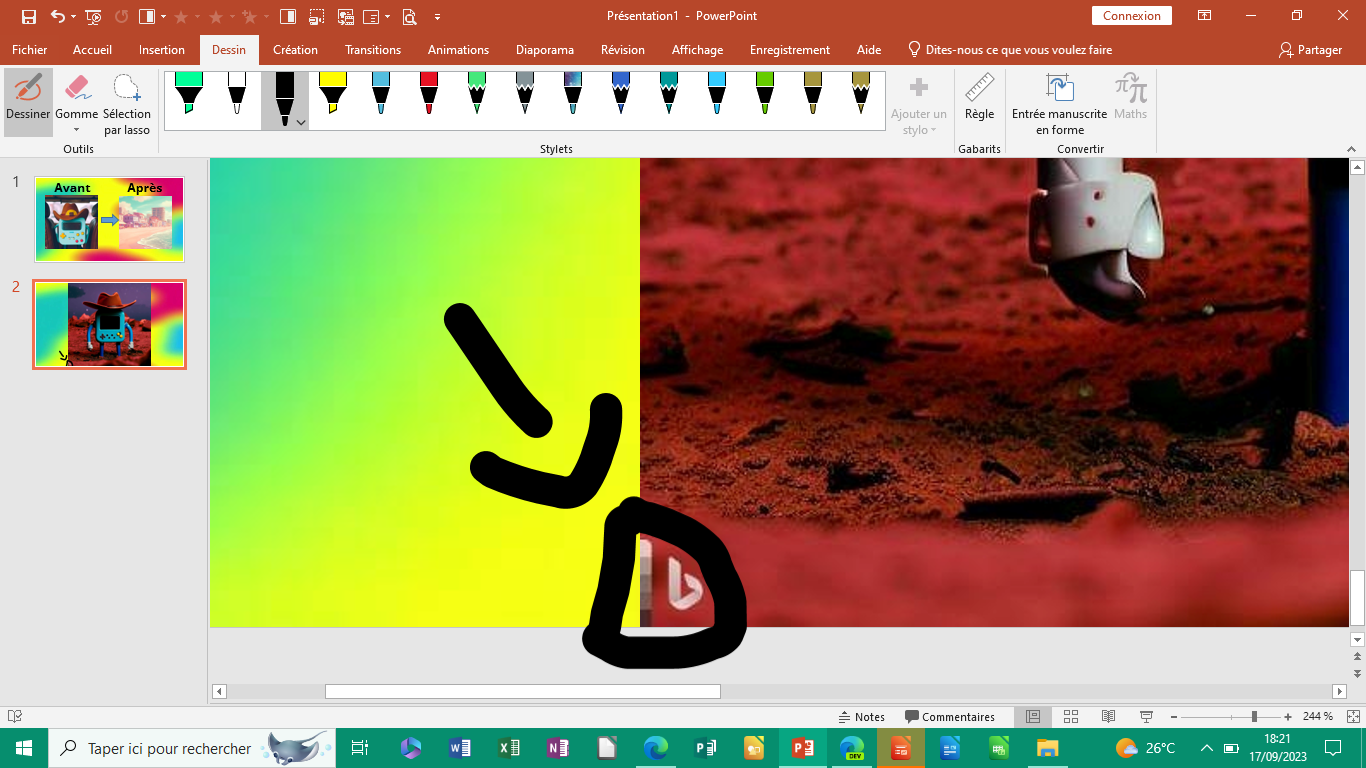
Task: Open the Commentaires pane
Action: coord(950,717)
